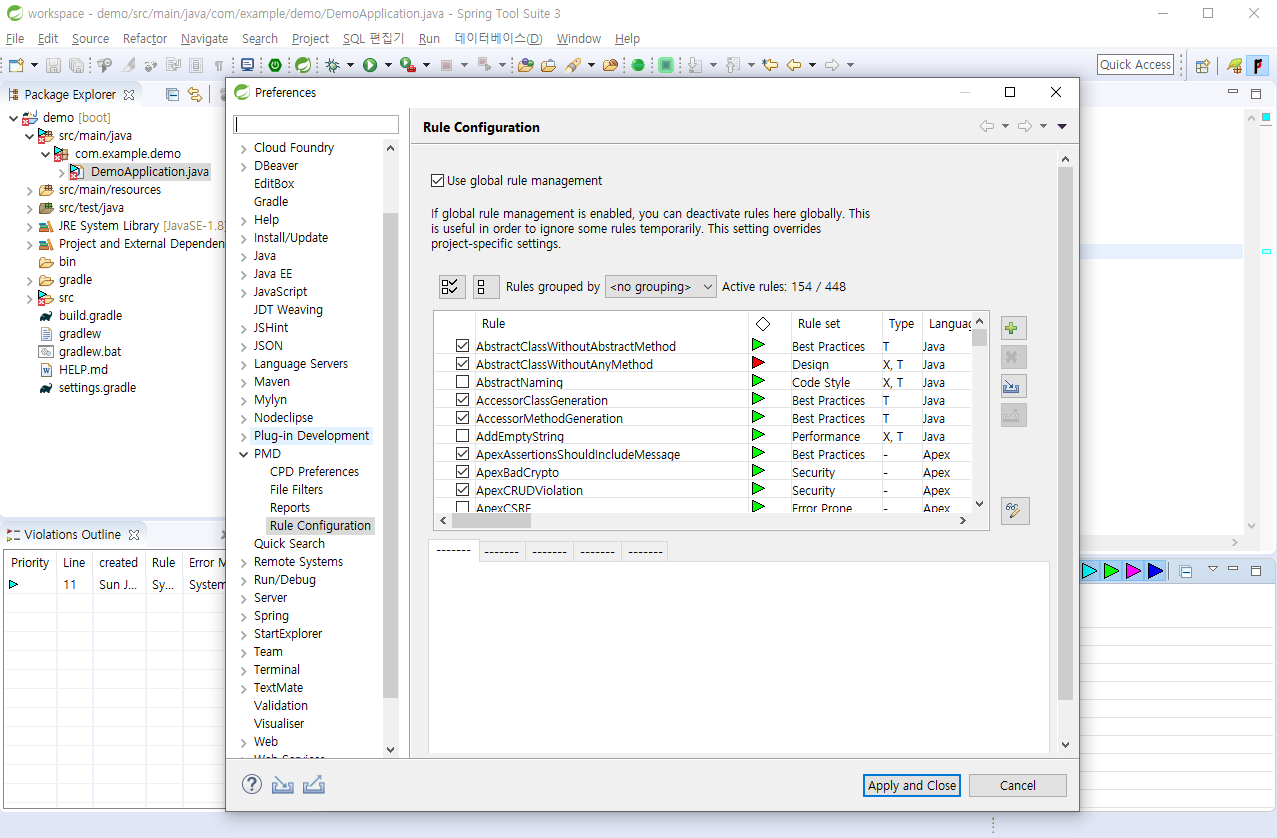1277x838 pixels.
Task: Expand the Maven preferences node
Action: [243, 382]
